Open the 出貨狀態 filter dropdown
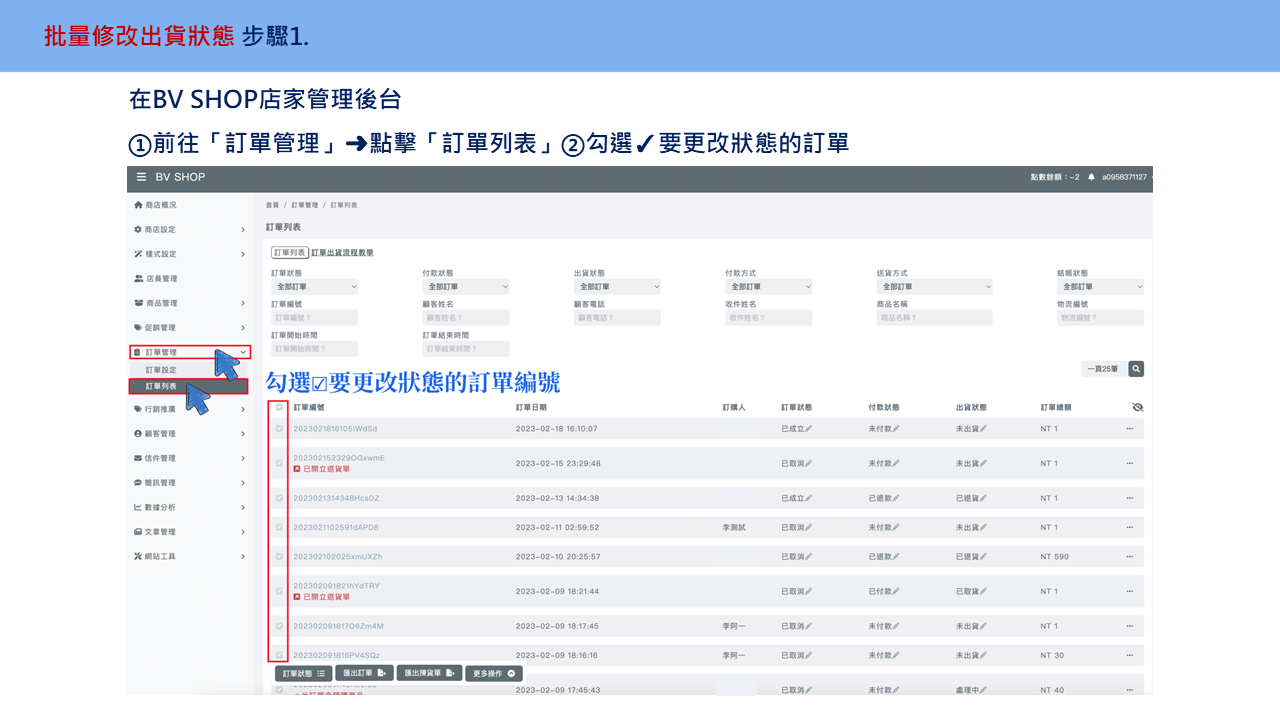Viewport: 1280px width, 720px height. click(x=617, y=287)
